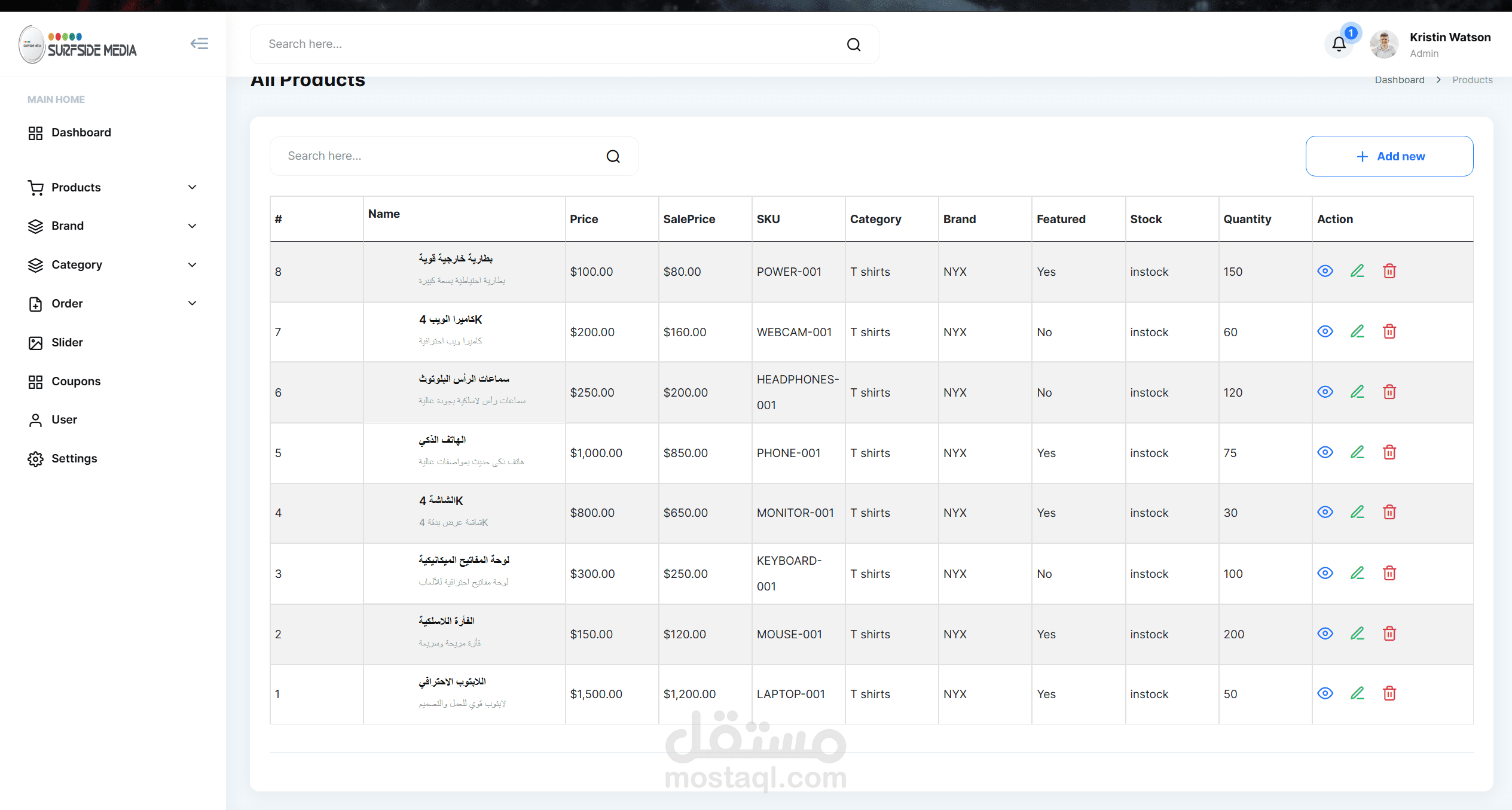This screenshot has width=1512, height=810.
Task: Click the Add new product button
Action: pyautogui.click(x=1389, y=157)
